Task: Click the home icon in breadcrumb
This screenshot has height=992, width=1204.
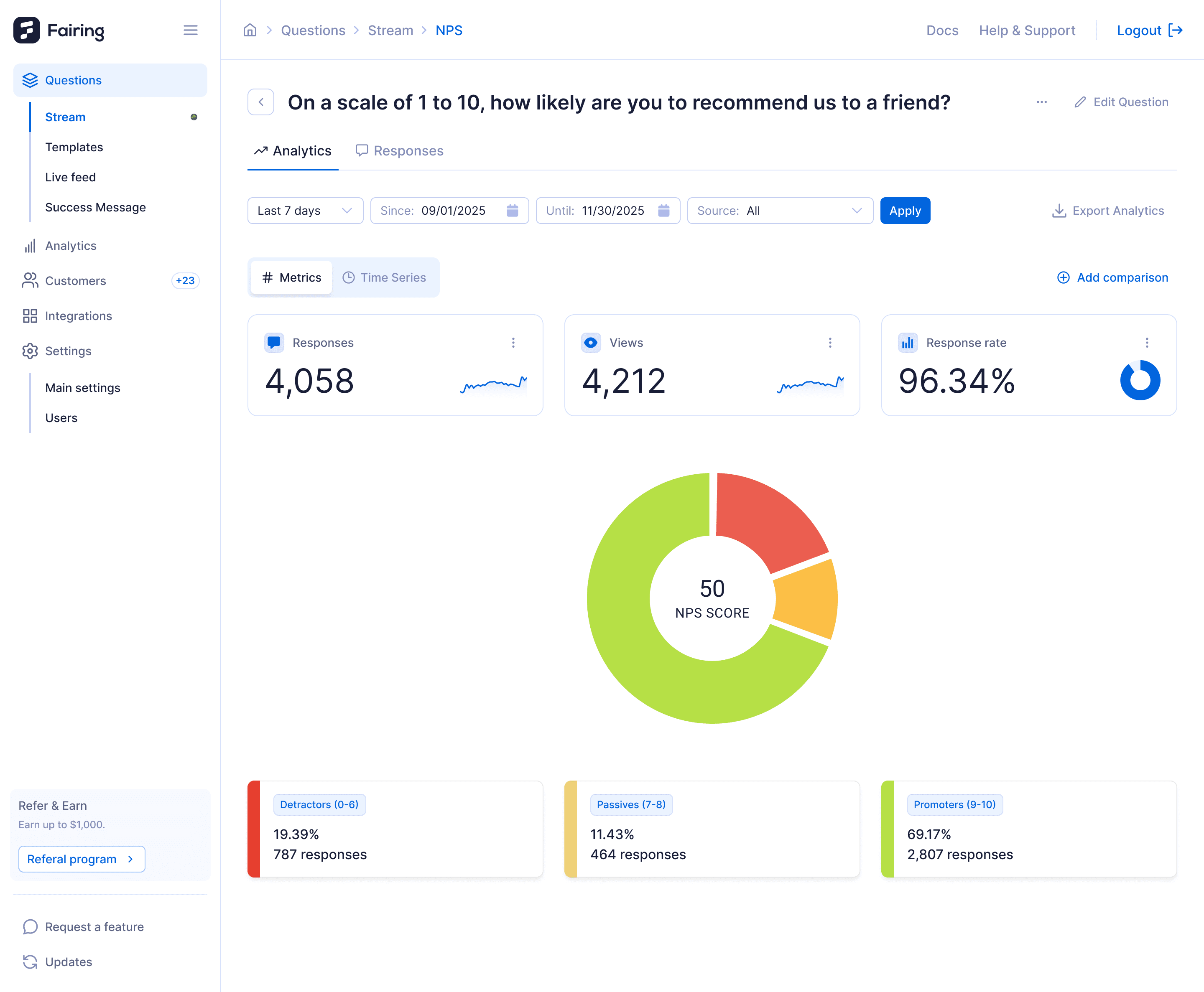Action: tap(250, 30)
